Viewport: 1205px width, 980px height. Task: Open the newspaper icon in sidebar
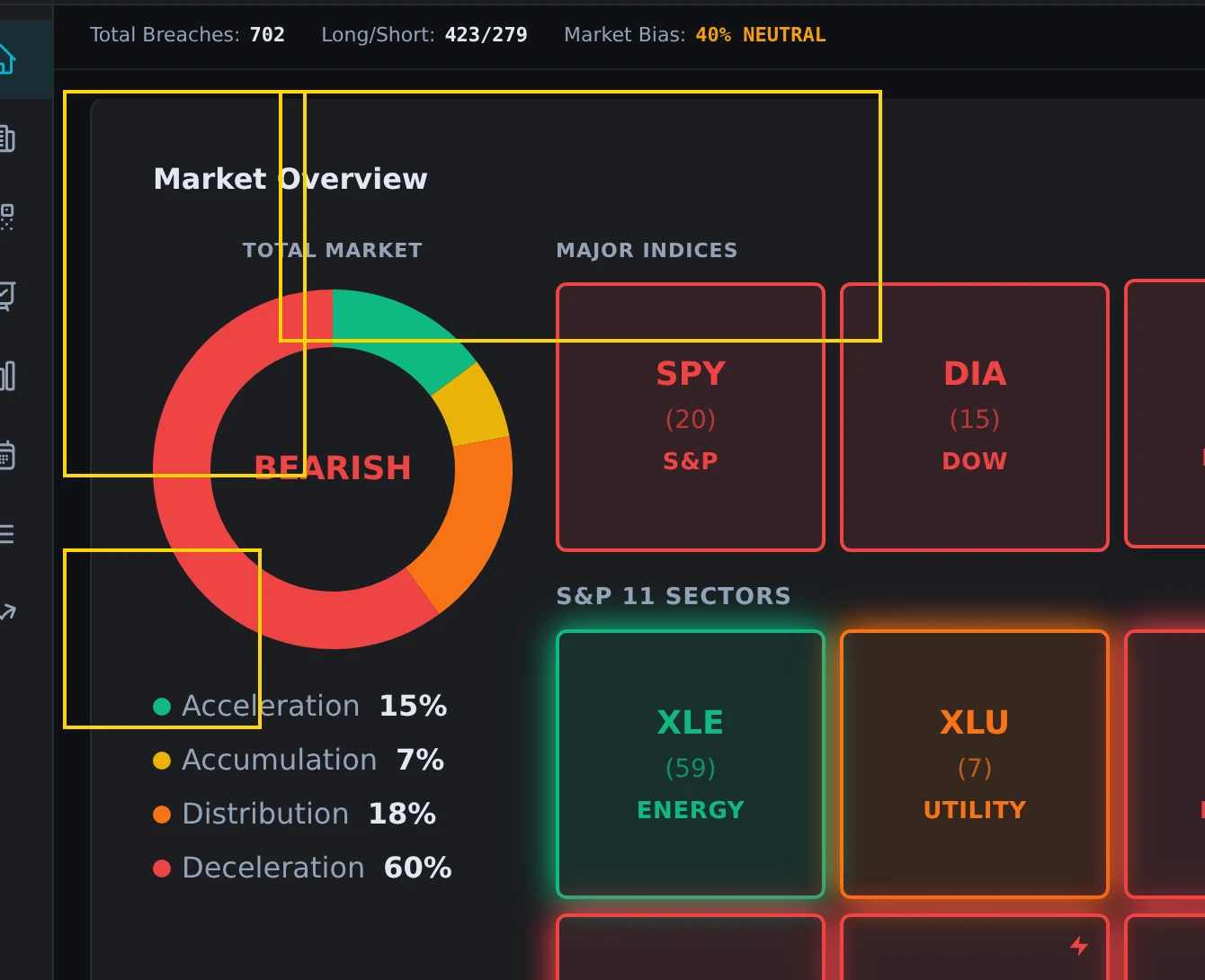pos(6,138)
